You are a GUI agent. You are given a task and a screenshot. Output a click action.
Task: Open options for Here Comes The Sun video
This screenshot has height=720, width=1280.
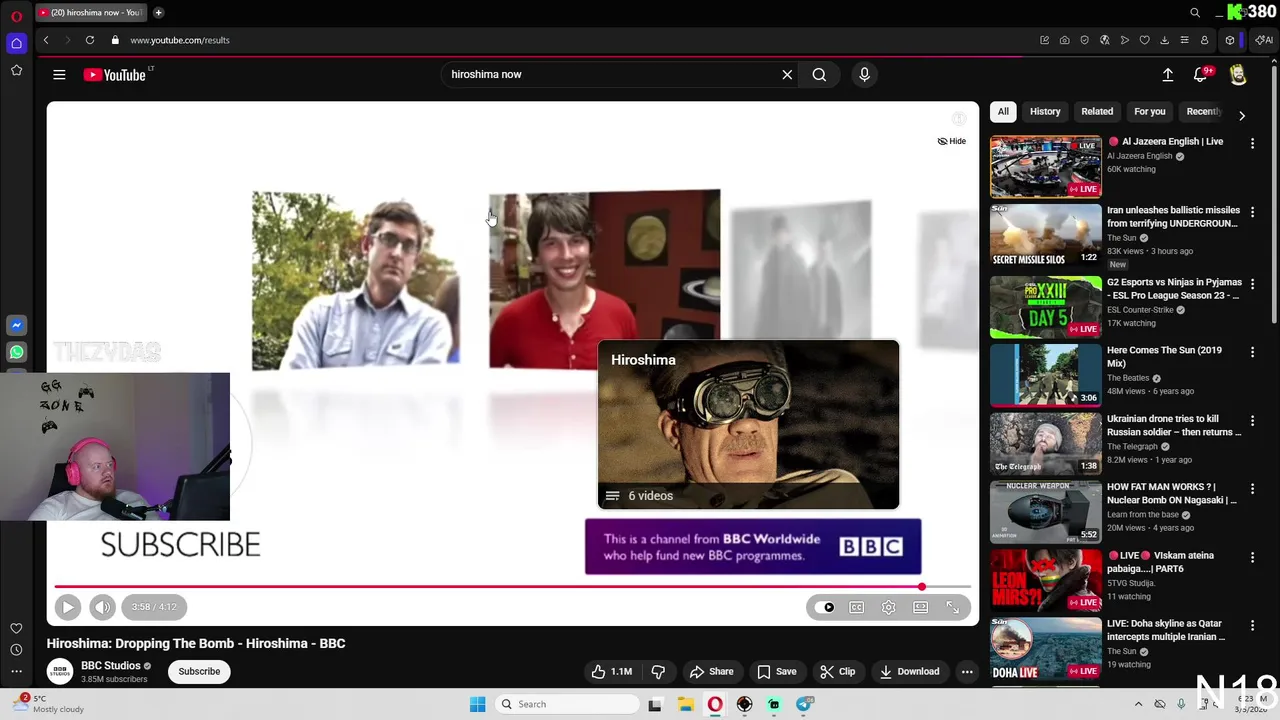(1252, 353)
